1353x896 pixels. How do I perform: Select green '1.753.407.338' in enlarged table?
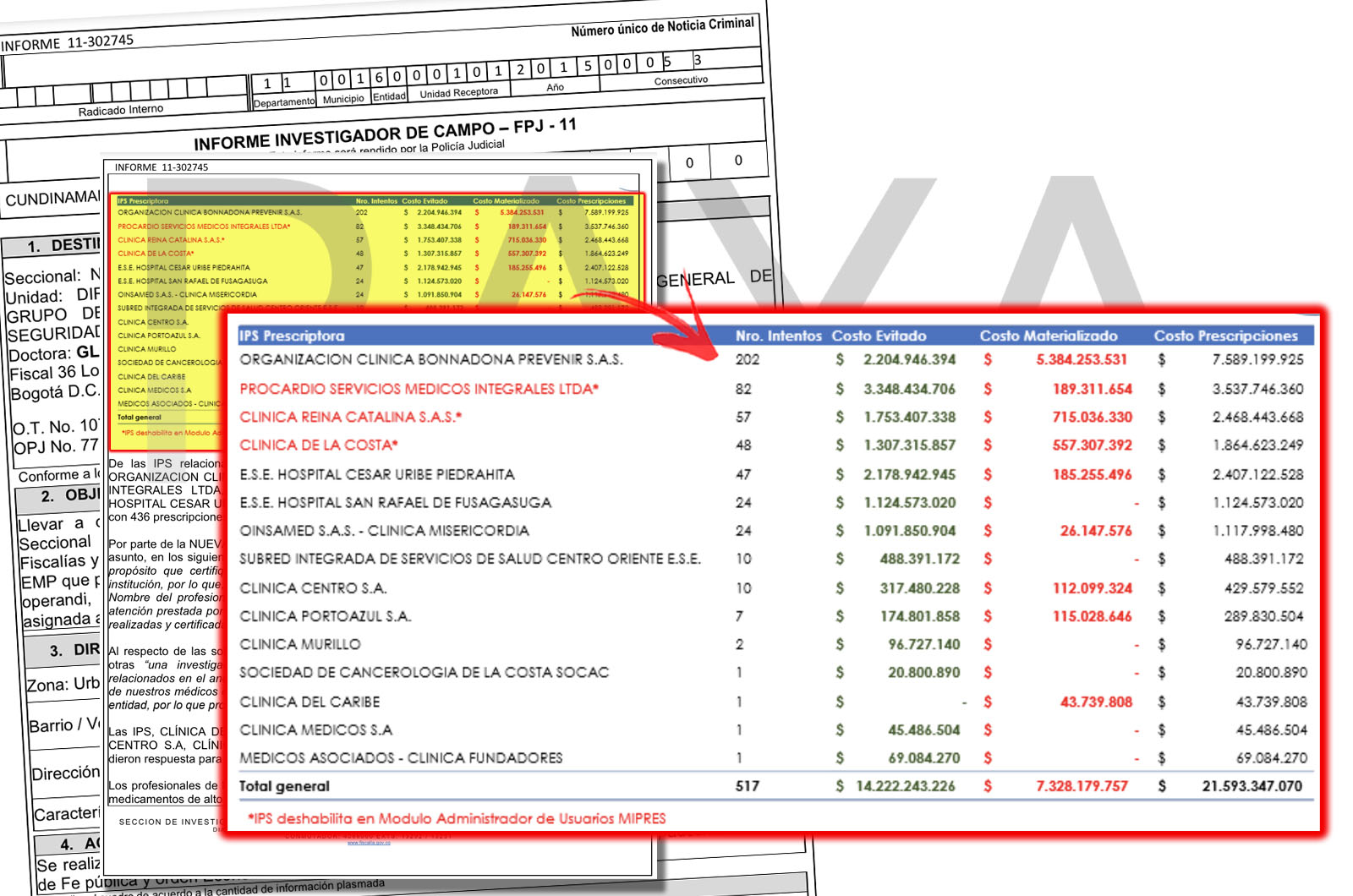pos(910,417)
